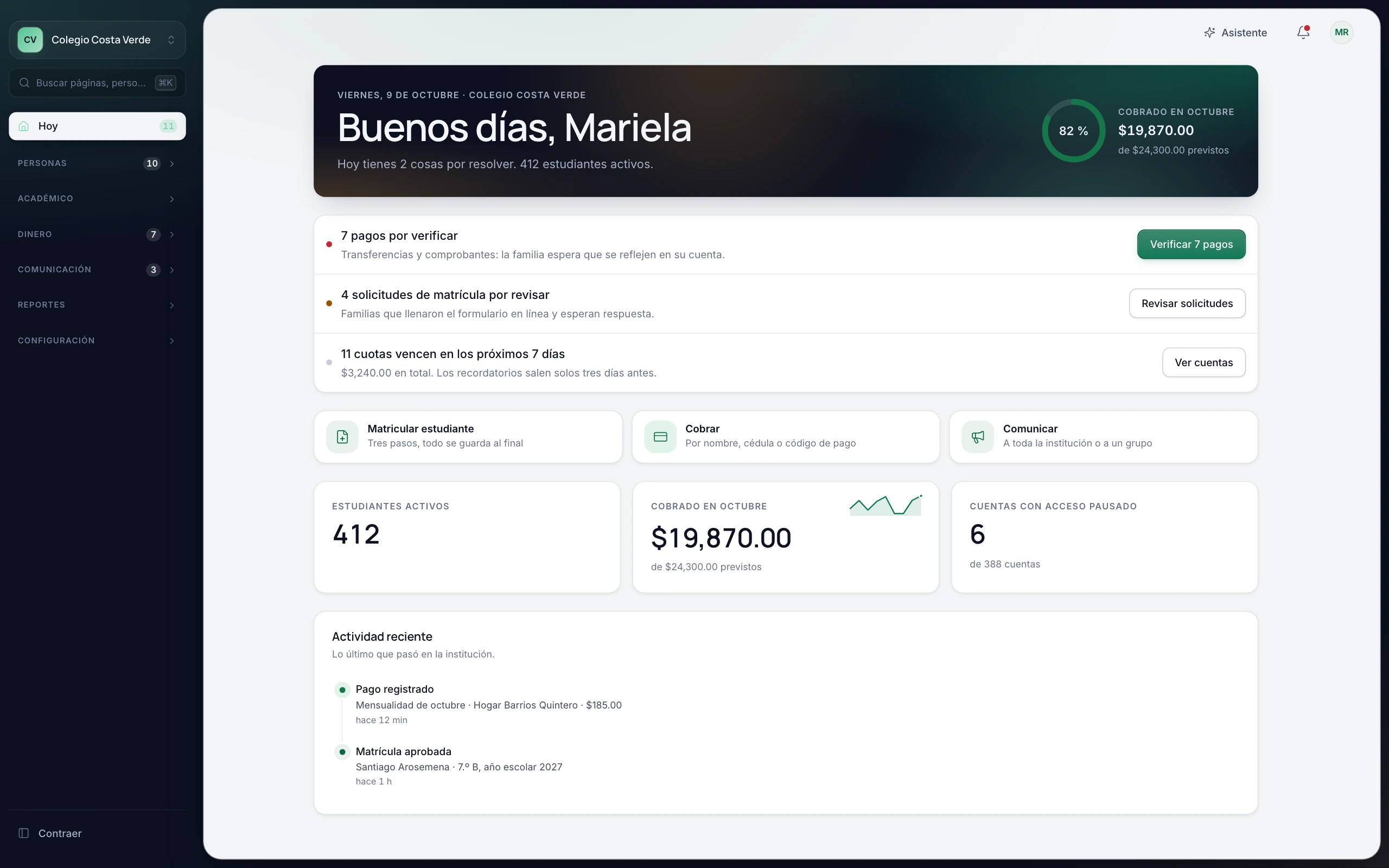Click the Asistente sparkle icon
This screenshot has height=868, width=1389.
(1209, 33)
